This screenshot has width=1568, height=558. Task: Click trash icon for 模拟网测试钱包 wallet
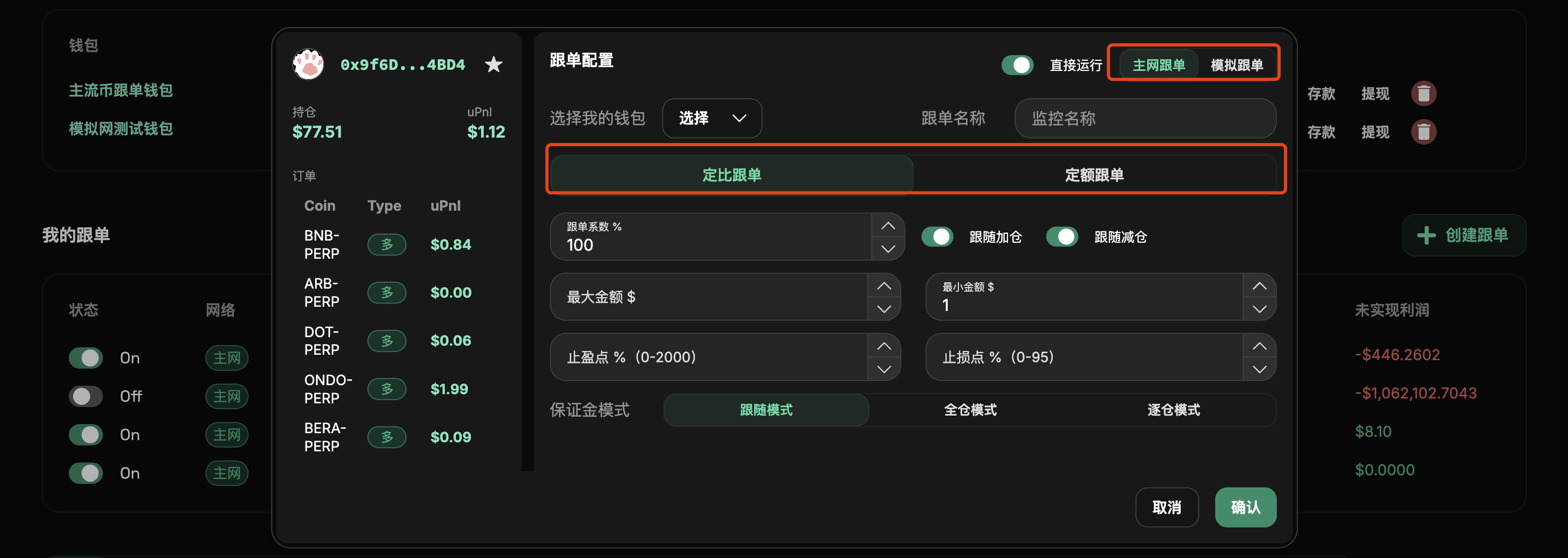coord(1423,132)
